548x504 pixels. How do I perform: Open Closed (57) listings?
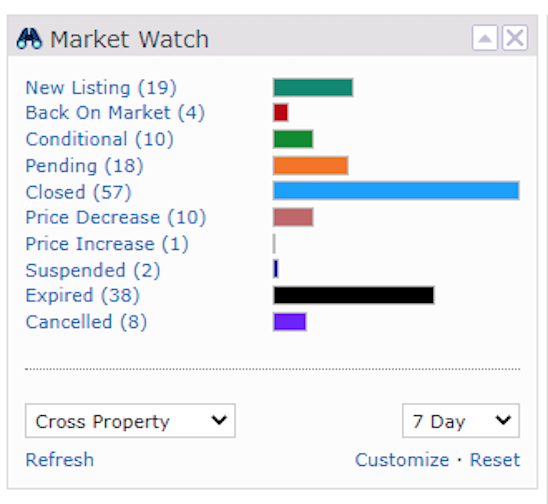tap(78, 192)
